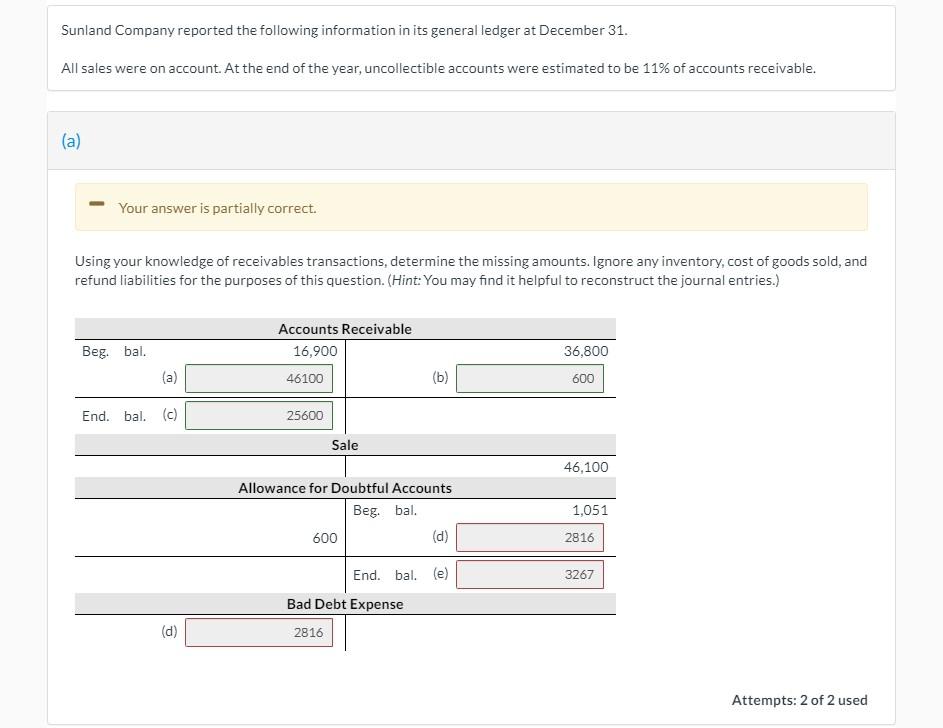Click the Bad Debt Expense header
The height and width of the screenshot is (728, 943).
click(344, 604)
